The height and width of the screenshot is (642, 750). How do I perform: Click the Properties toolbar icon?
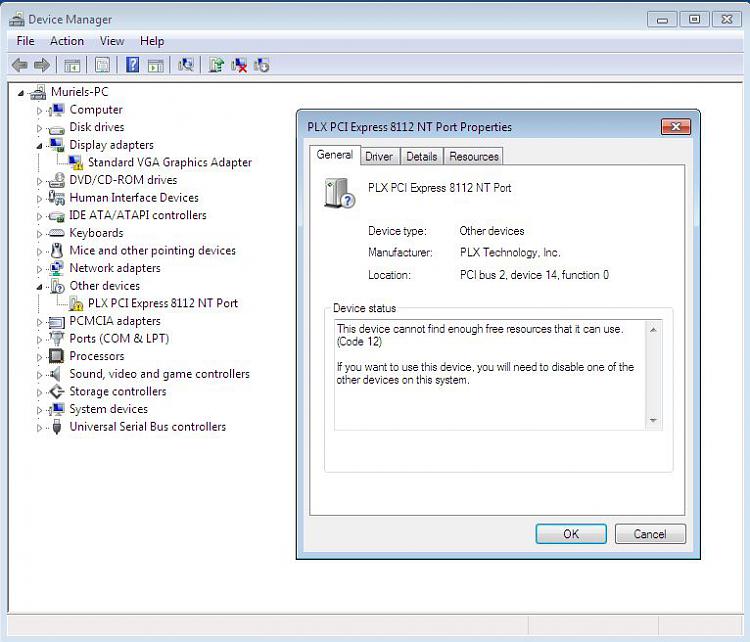tap(102, 65)
